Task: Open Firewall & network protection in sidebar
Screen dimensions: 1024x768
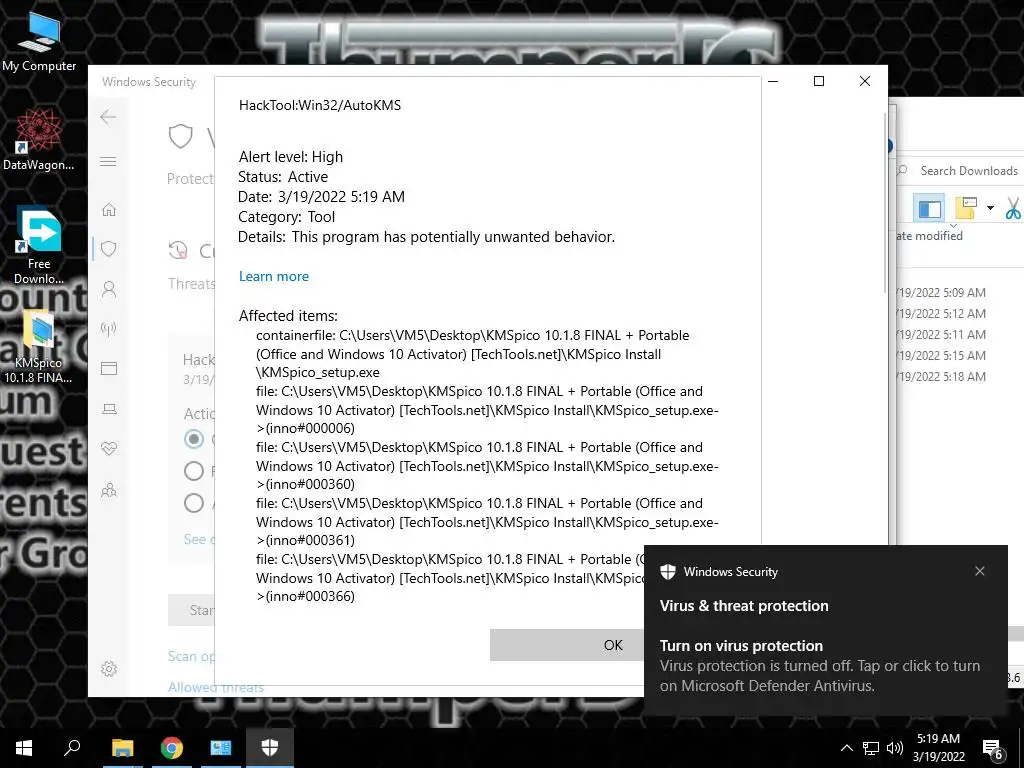Action: [109, 328]
